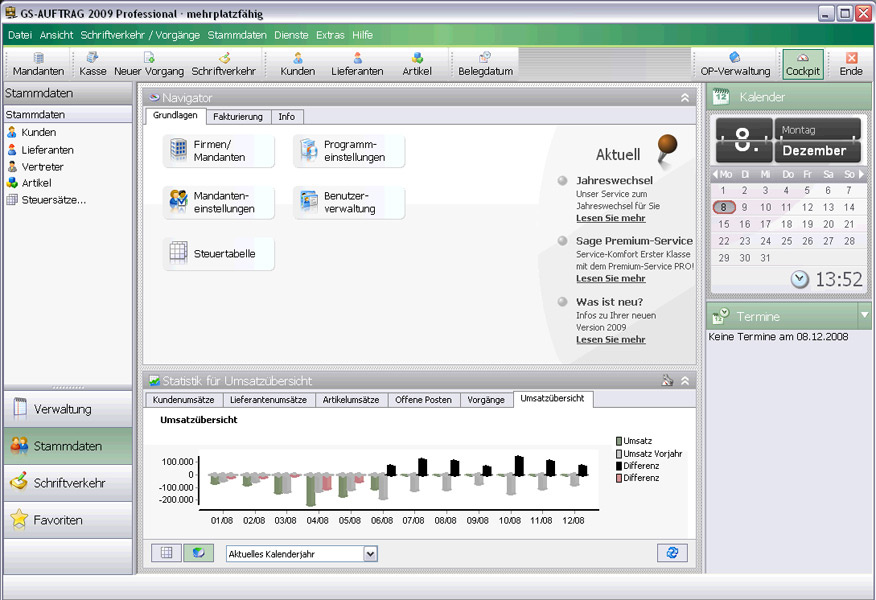Switch to the Navigator Info tab

287,117
